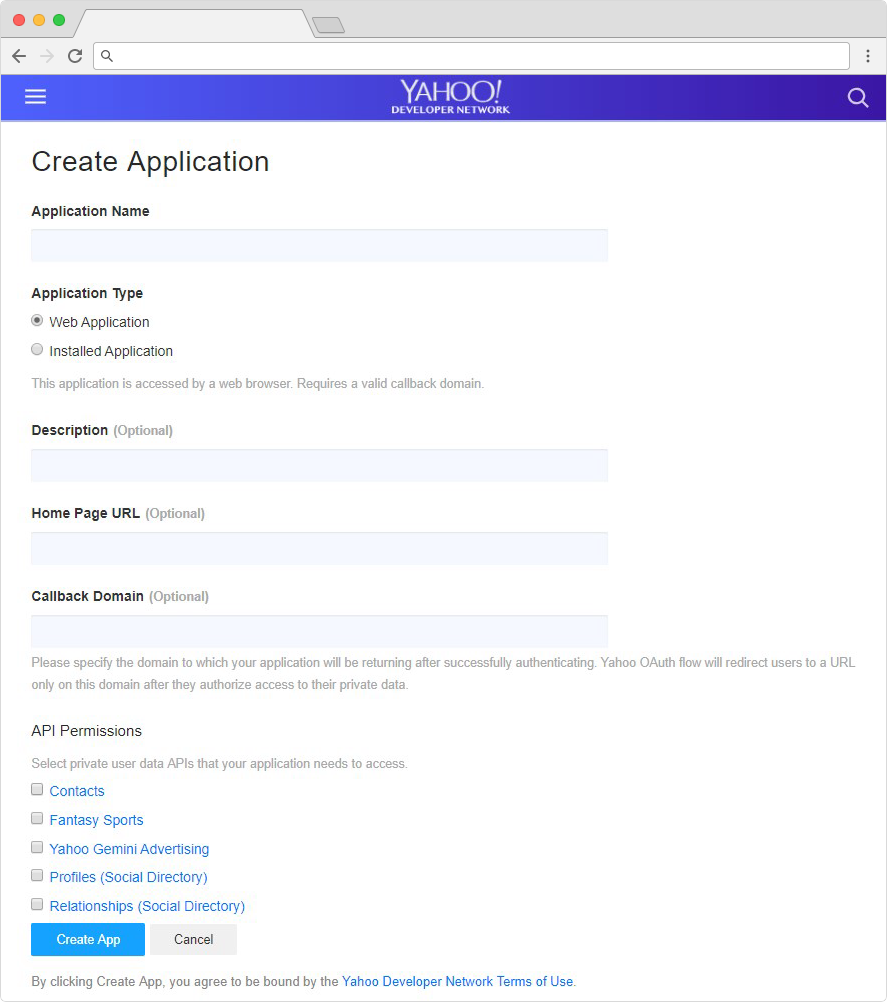Viewport: 887px width, 1002px height.
Task: Click the Create App button
Action: [x=88, y=939]
